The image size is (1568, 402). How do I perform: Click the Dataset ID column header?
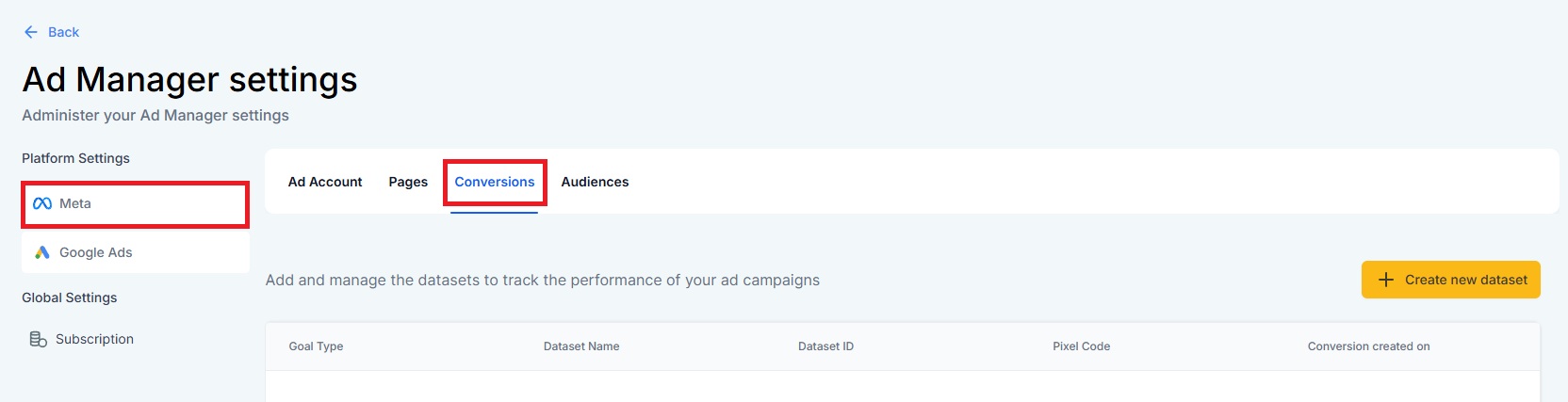(825, 346)
